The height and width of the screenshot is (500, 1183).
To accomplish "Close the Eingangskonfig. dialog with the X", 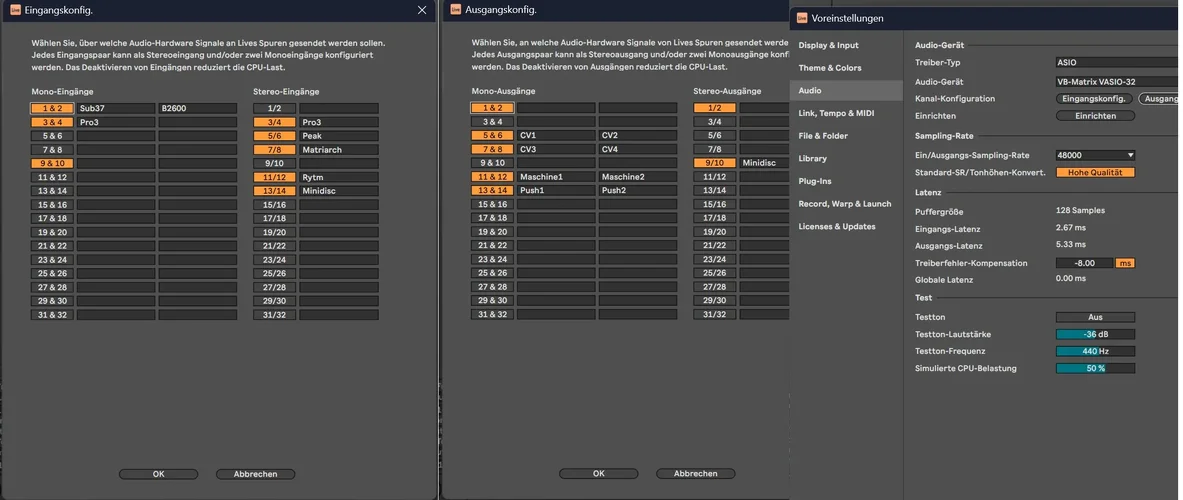I will pyautogui.click(x=422, y=10).
